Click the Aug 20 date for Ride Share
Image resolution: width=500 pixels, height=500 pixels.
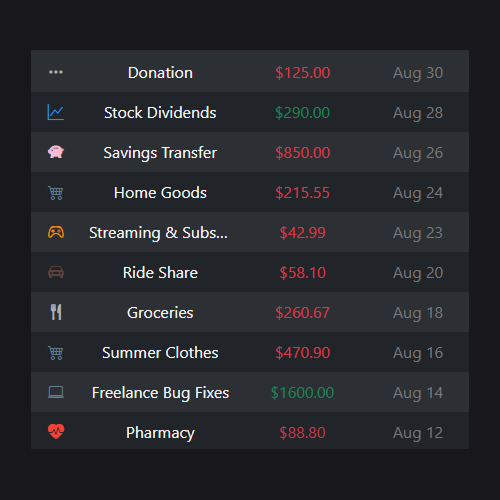click(x=418, y=273)
